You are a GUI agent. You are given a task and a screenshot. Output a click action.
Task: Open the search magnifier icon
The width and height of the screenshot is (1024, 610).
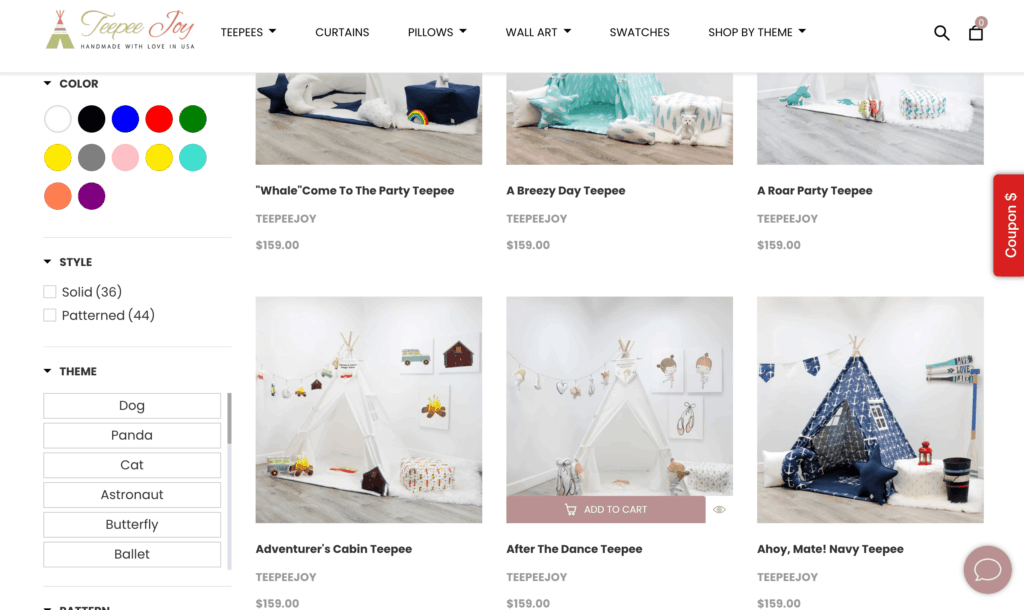(x=941, y=33)
